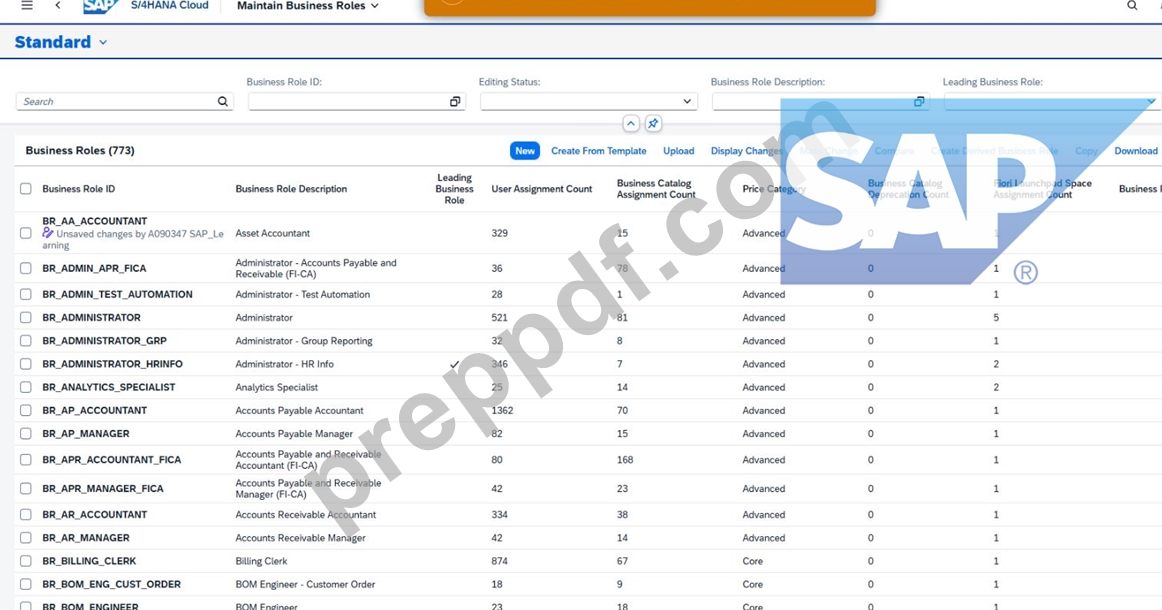Viewport: 1162px width, 610px height.
Task: Expand the Standard view variant dropdown
Action: (103, 42)
